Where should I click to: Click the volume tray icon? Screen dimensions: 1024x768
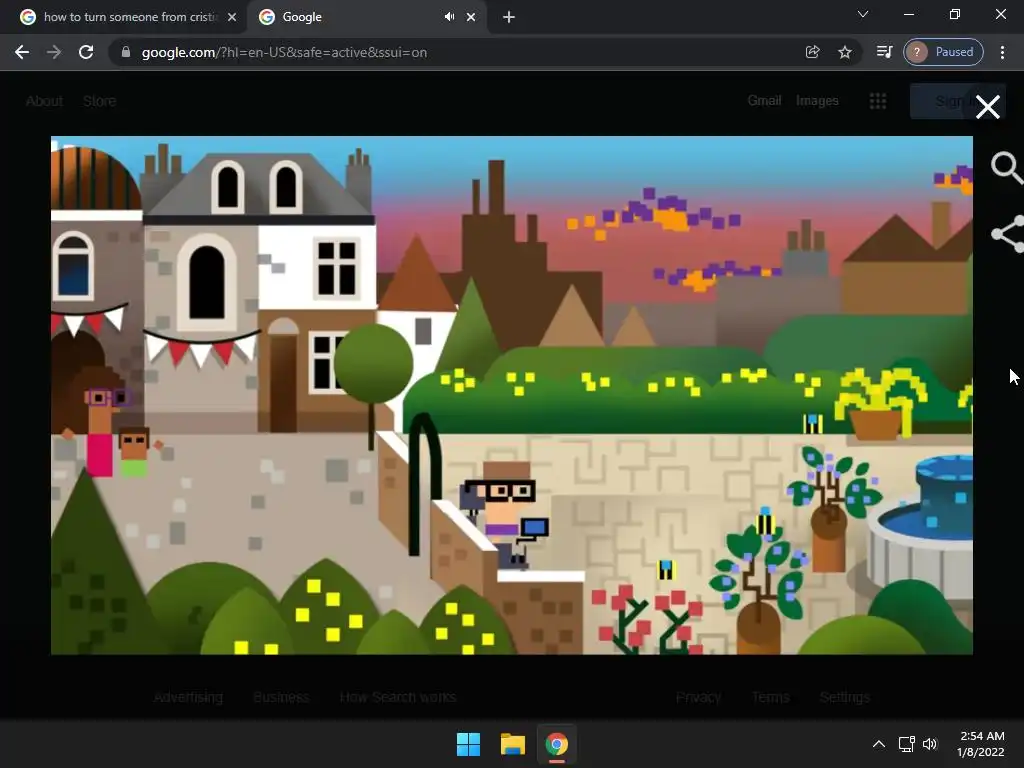click(x=930, y=744)
